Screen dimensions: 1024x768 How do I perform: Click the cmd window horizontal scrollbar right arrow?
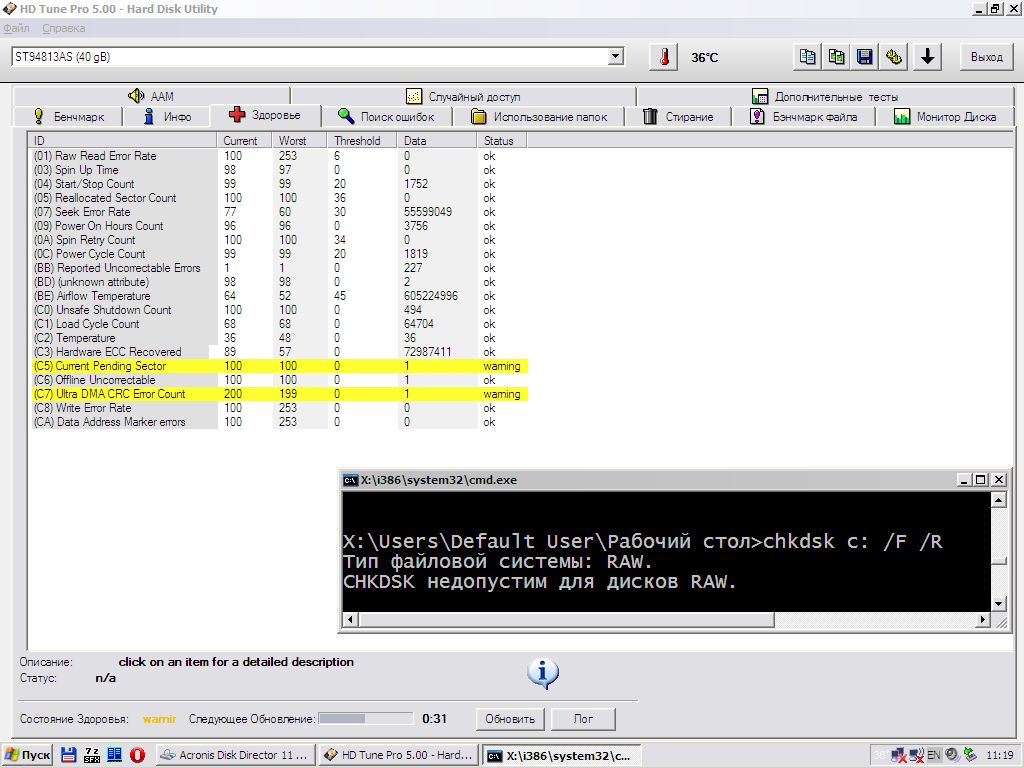coord(983,619)
